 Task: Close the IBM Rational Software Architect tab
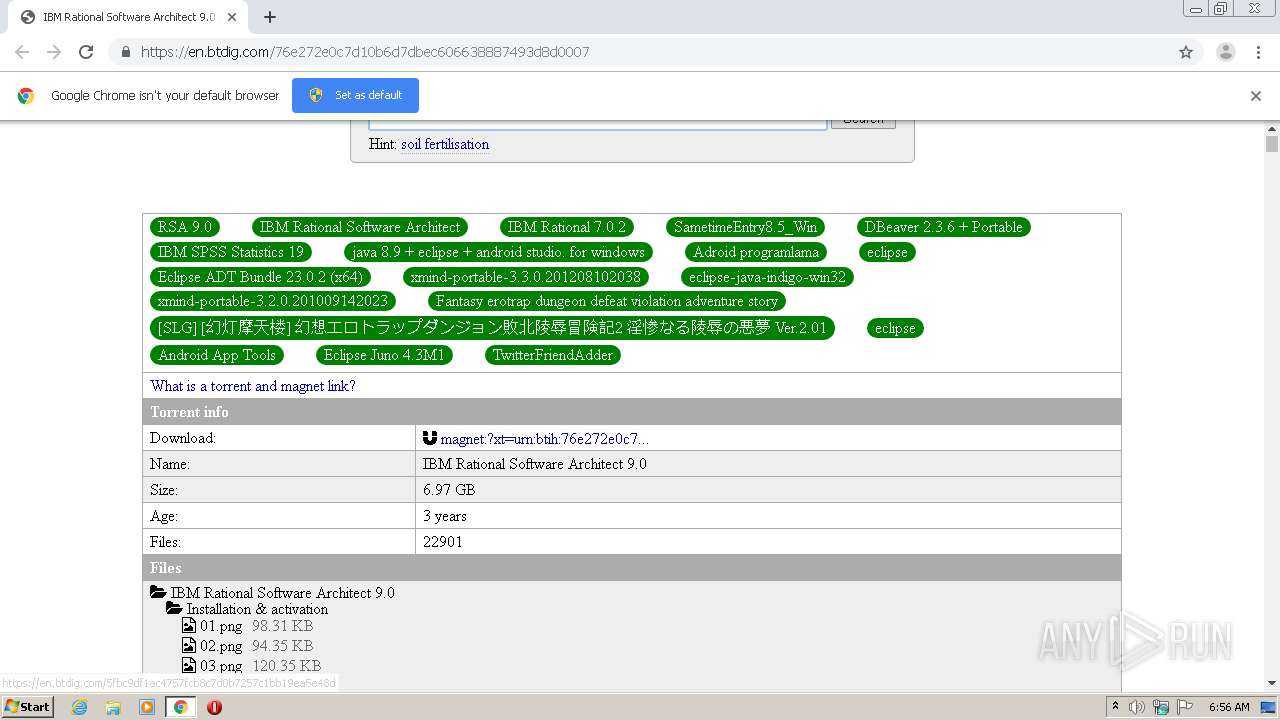coord(232,17)
